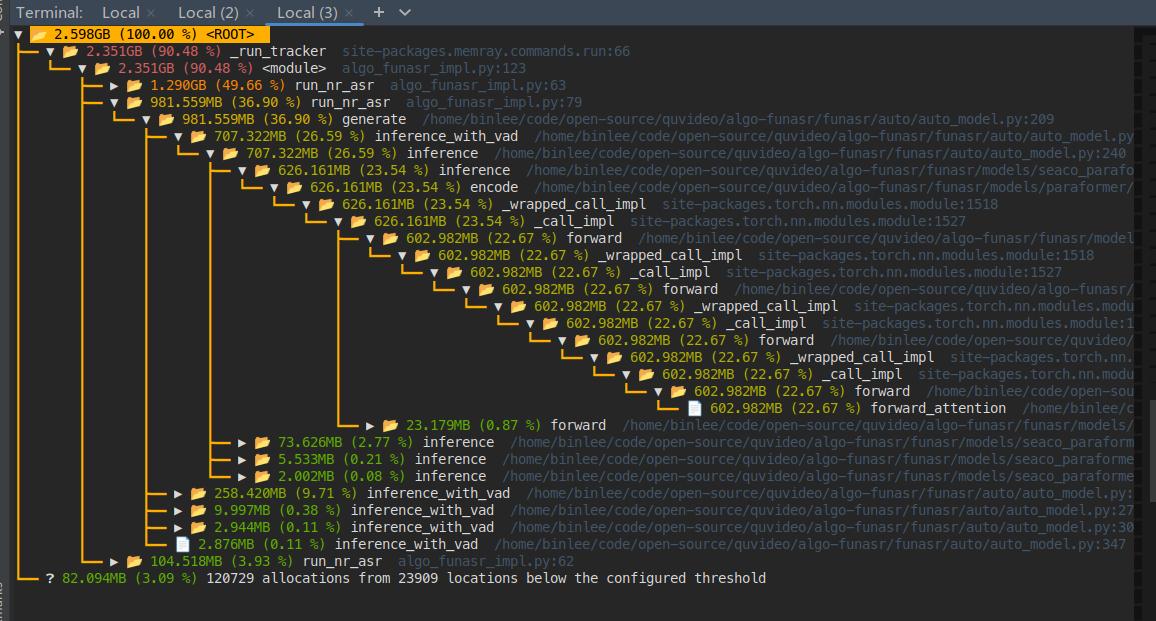Click the folder icon of 707.322MB inference_with_vad
This screenshot has width=1156, height=621.
[x=198, y=136]
